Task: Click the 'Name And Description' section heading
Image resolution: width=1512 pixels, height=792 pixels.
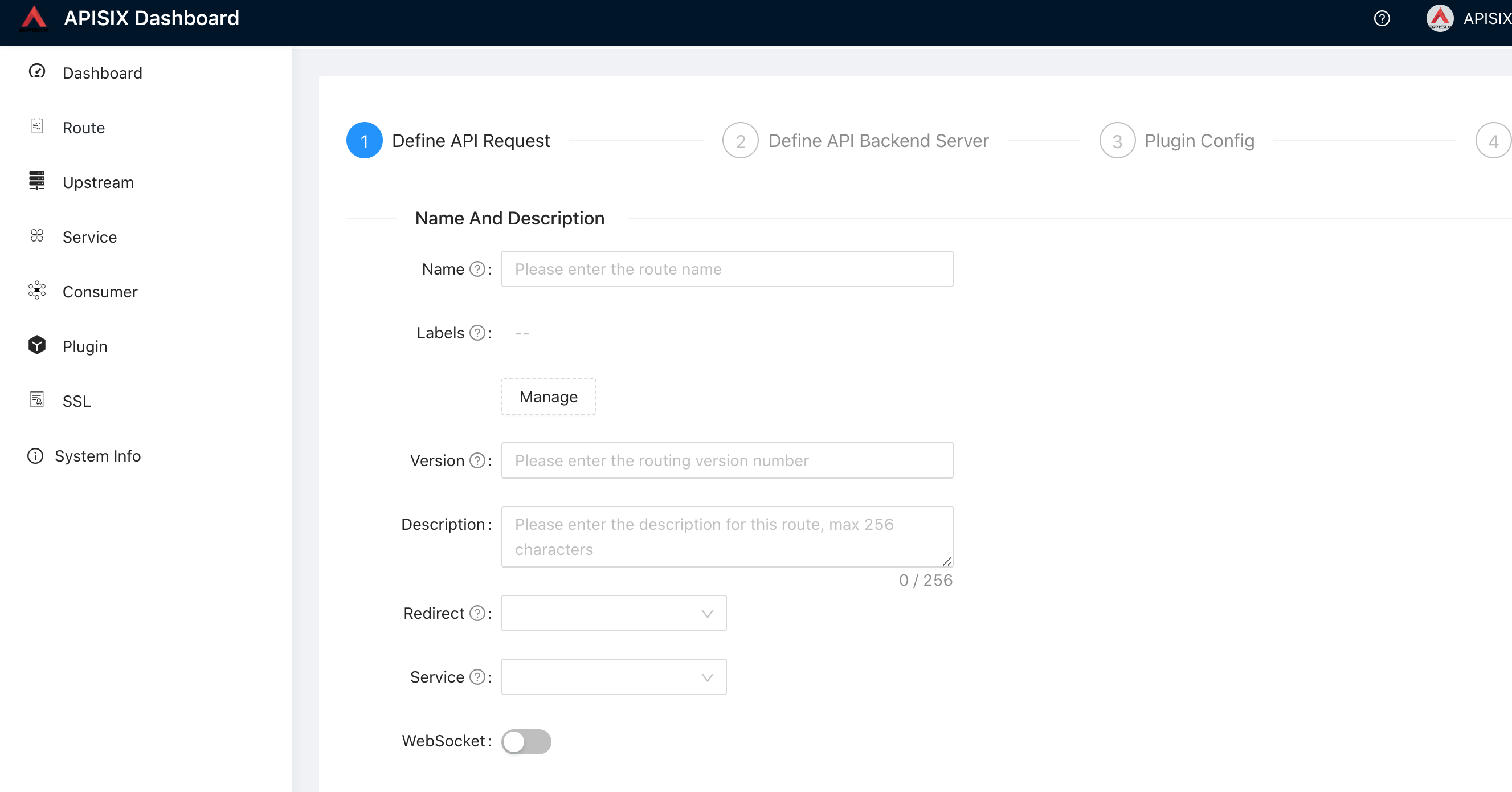Action: coord(509,218)
